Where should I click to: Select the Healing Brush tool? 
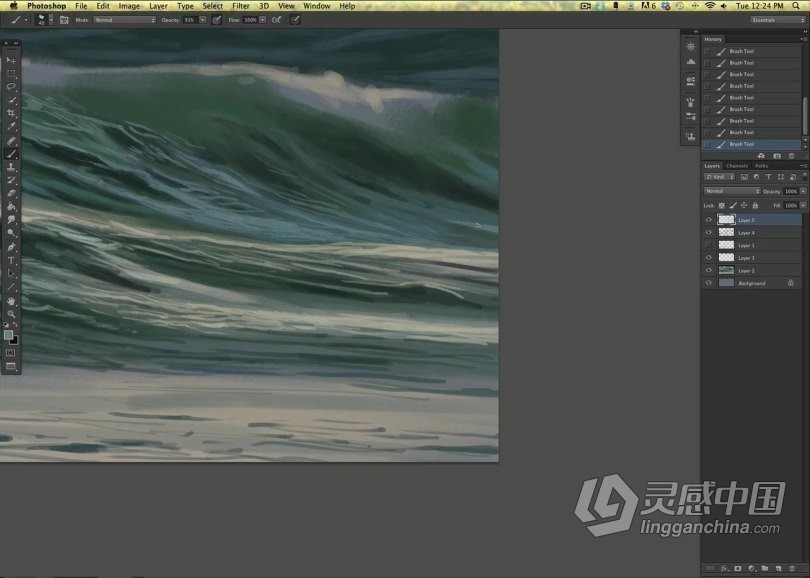(x=11, y=140)
